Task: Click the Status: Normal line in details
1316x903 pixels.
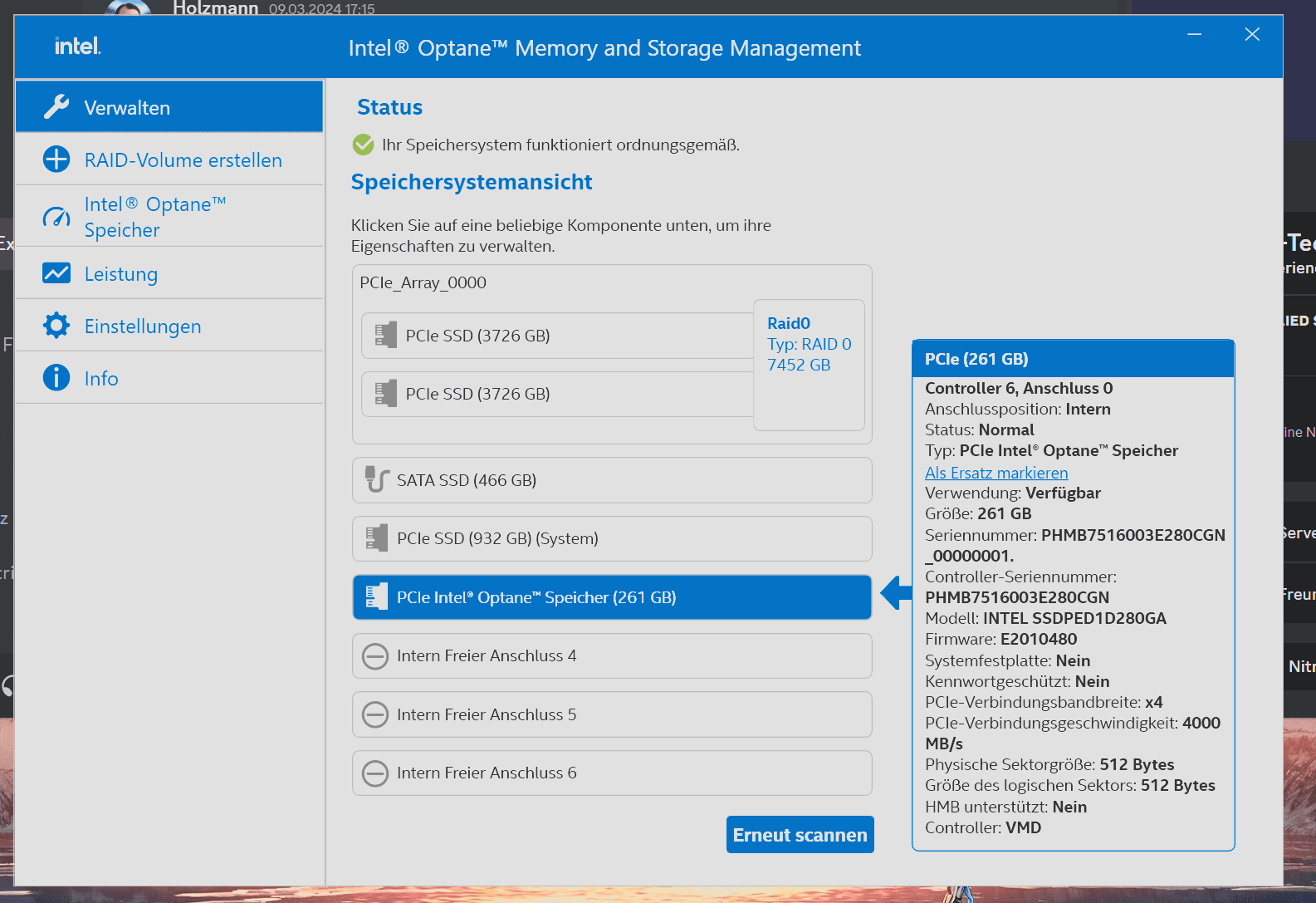Action: coord(980,429)
